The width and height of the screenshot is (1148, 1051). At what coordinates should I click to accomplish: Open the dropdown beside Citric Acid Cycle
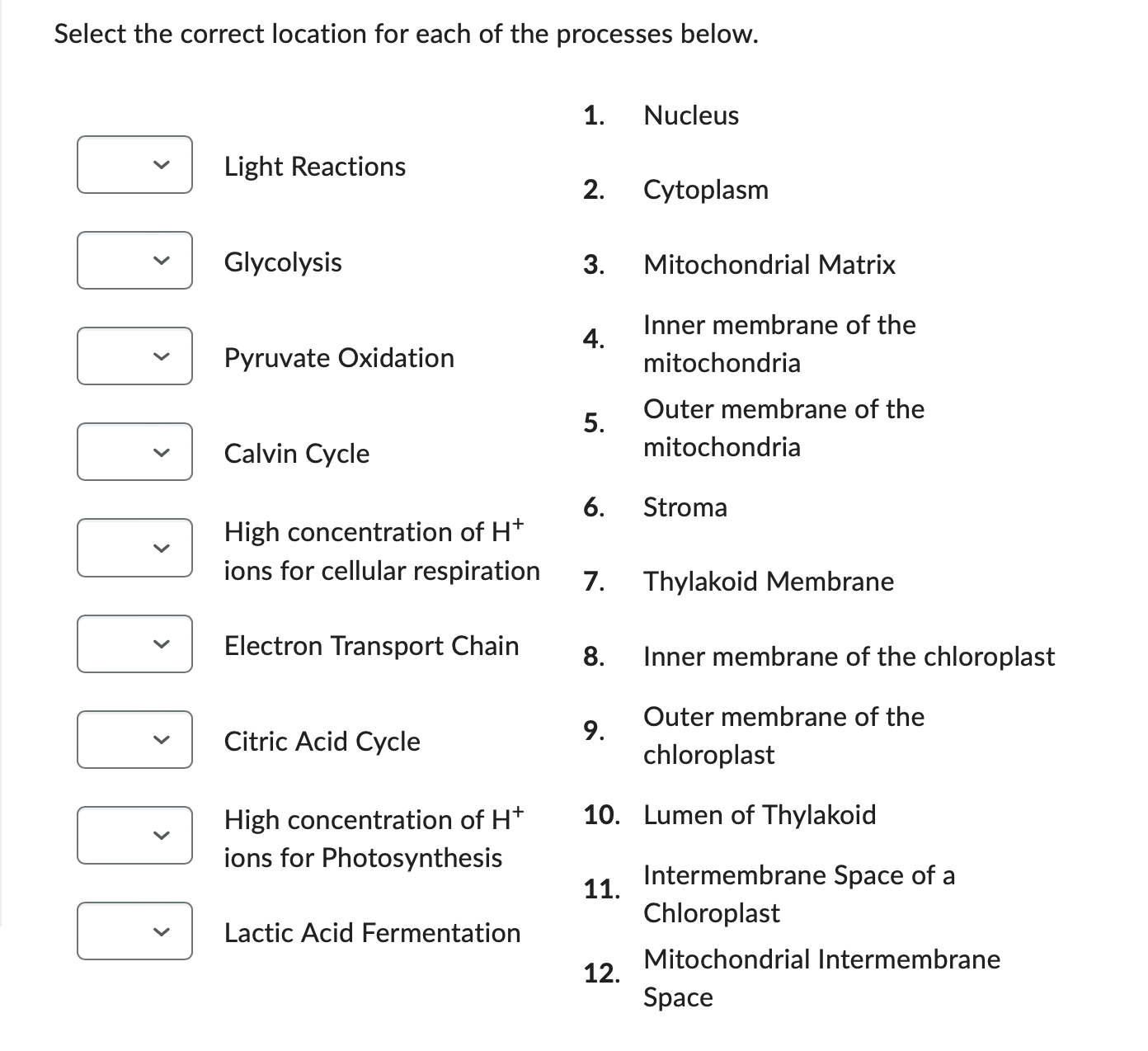click(x=134, y=739)
